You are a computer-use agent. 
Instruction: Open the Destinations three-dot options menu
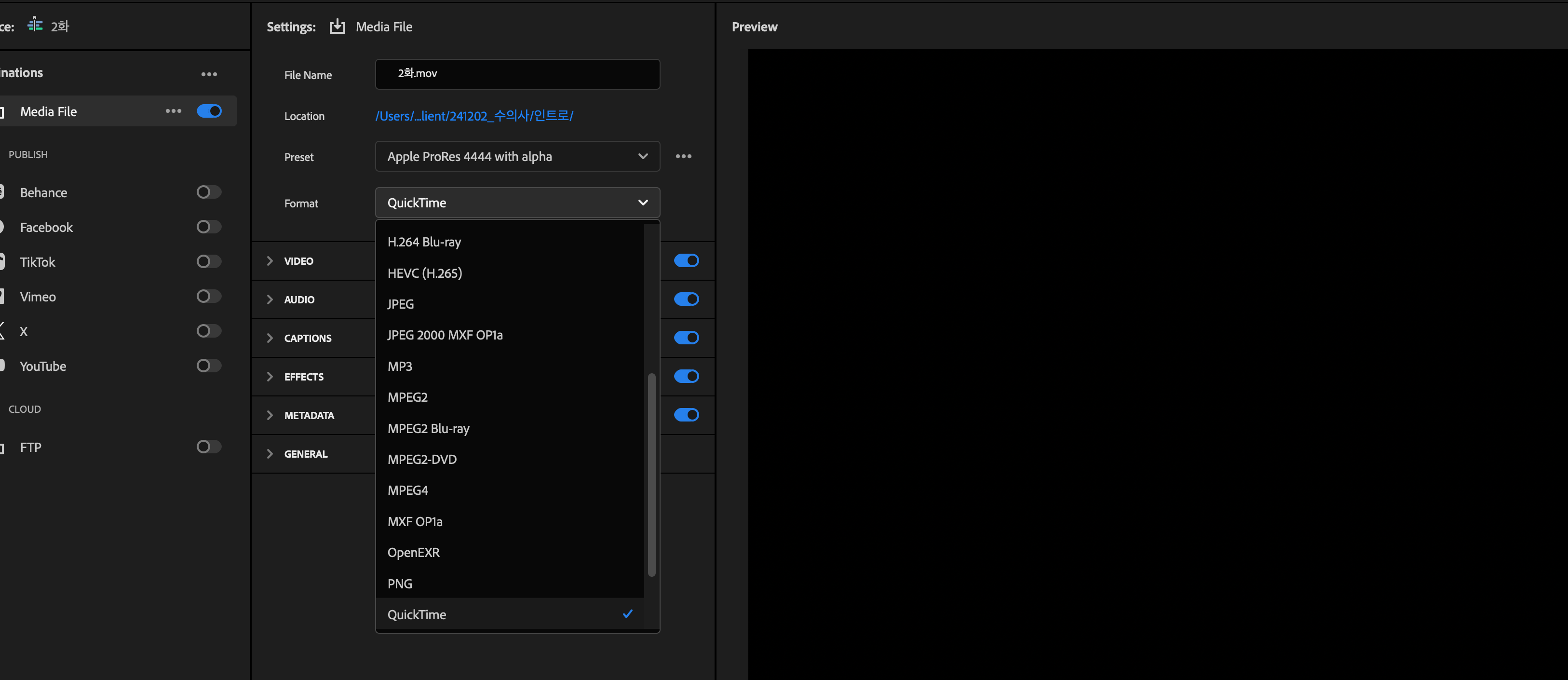click(x=209, y=74)
